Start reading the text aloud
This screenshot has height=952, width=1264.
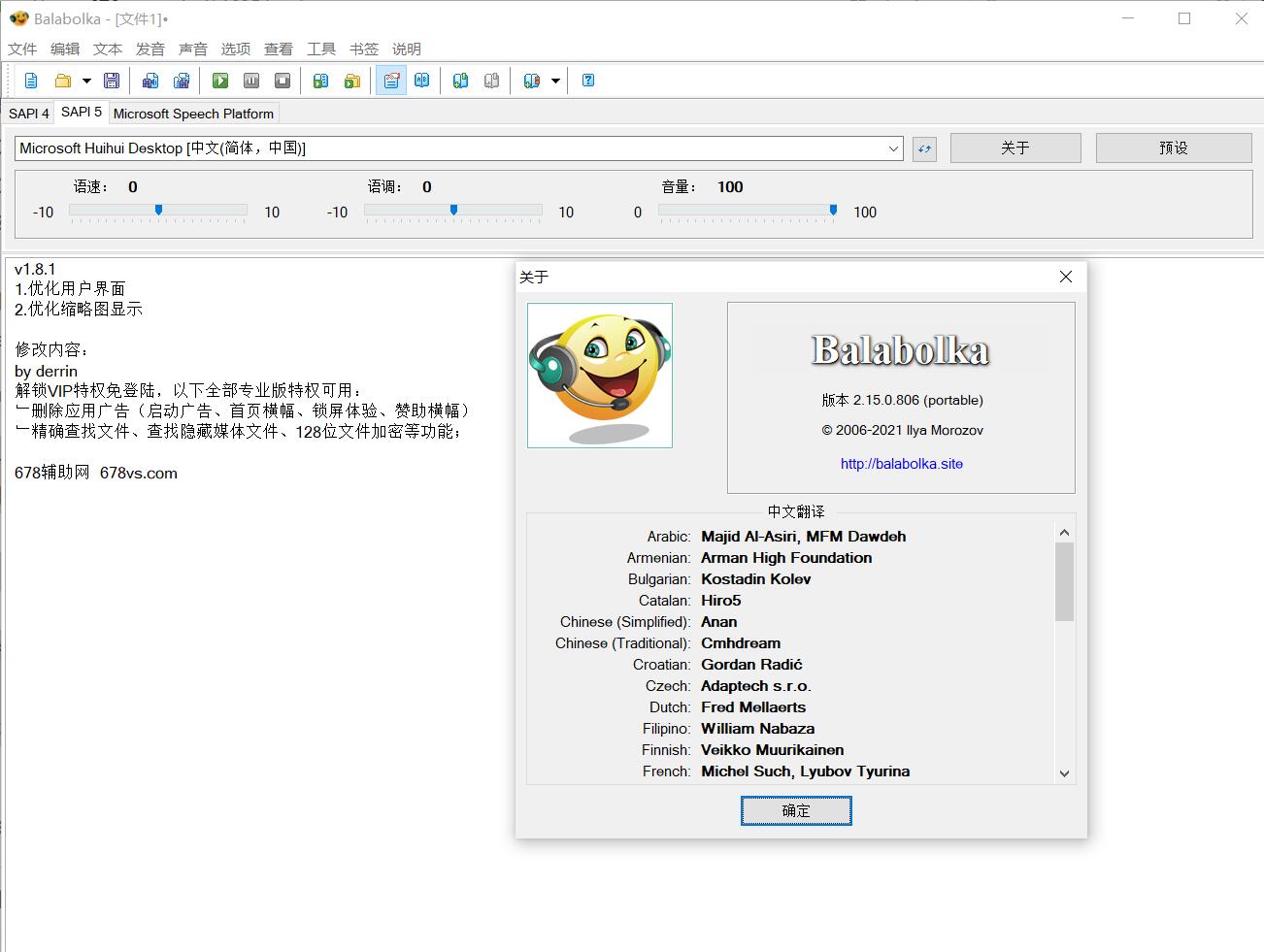(x=220, y=81)
